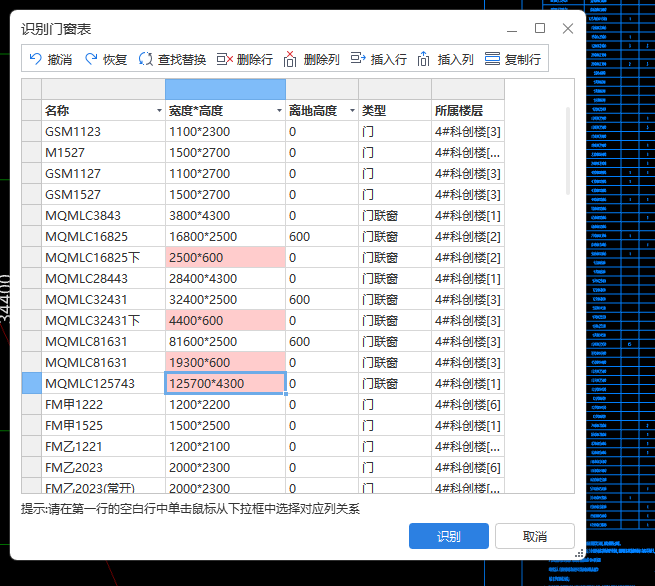Click the 删除行 delete row icon
Screen dimensions: 655x586
click(225, 59)
